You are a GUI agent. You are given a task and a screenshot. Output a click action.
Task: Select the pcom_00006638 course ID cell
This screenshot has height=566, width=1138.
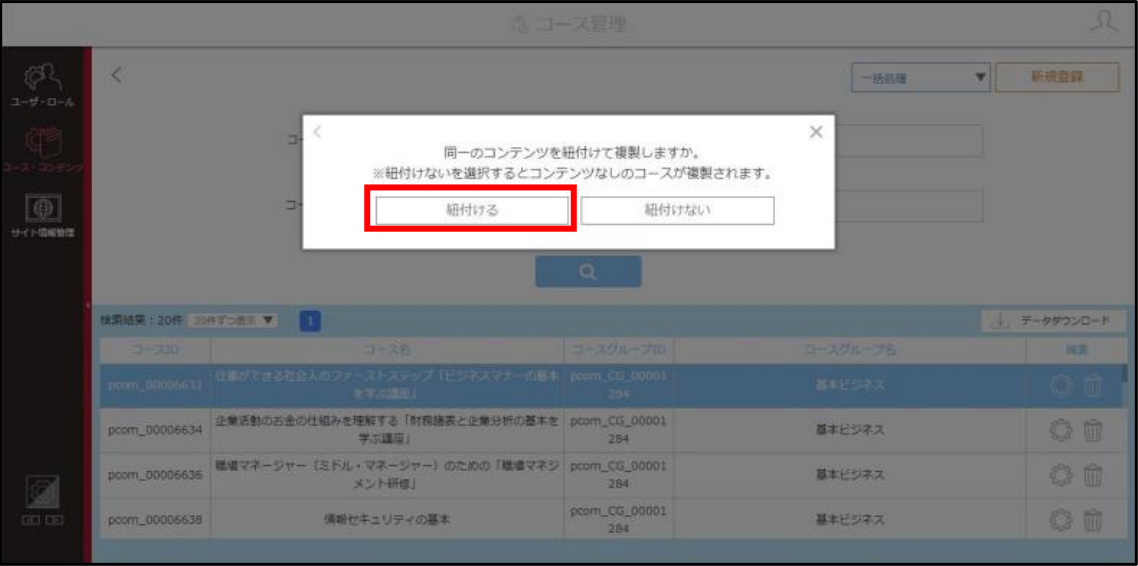point(155,519)
